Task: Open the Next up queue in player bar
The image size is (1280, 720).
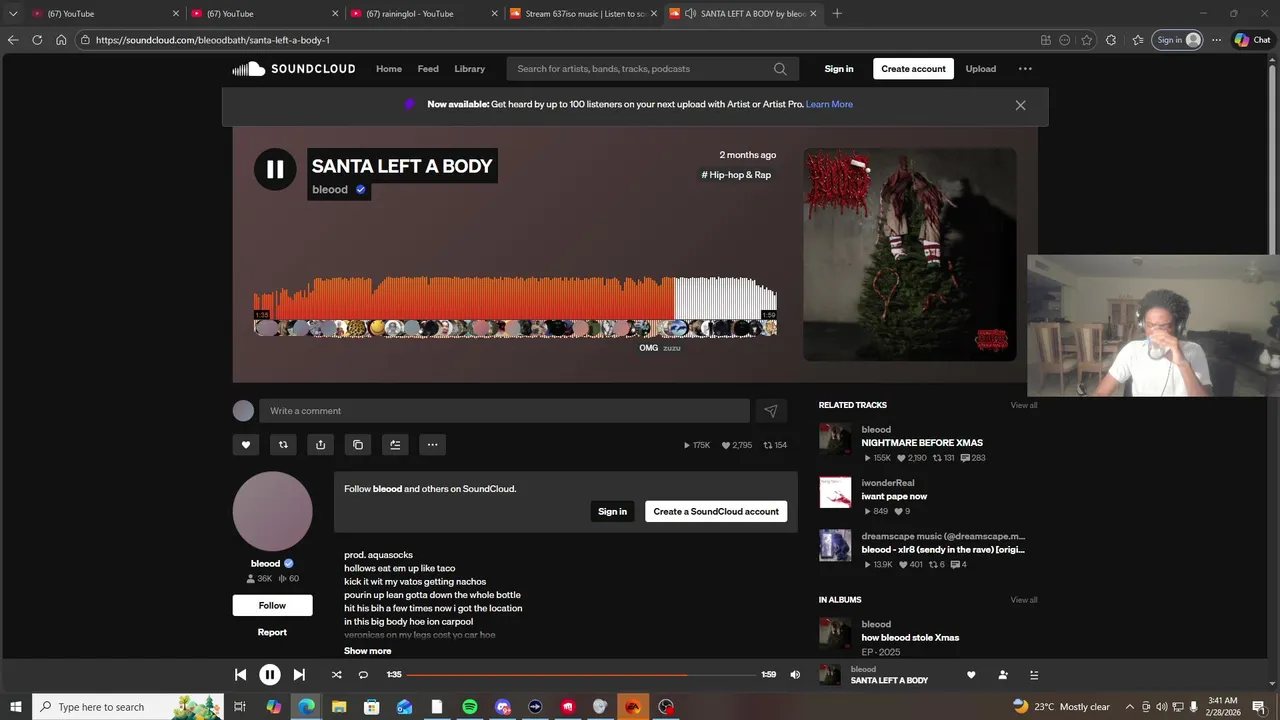Action: pos(1034,675)
